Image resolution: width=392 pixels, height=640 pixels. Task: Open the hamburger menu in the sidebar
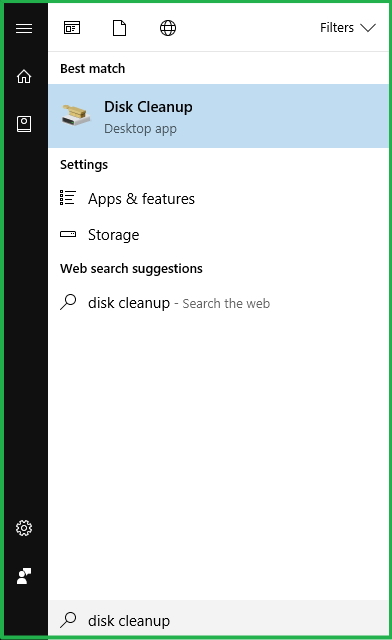[24, 28]
